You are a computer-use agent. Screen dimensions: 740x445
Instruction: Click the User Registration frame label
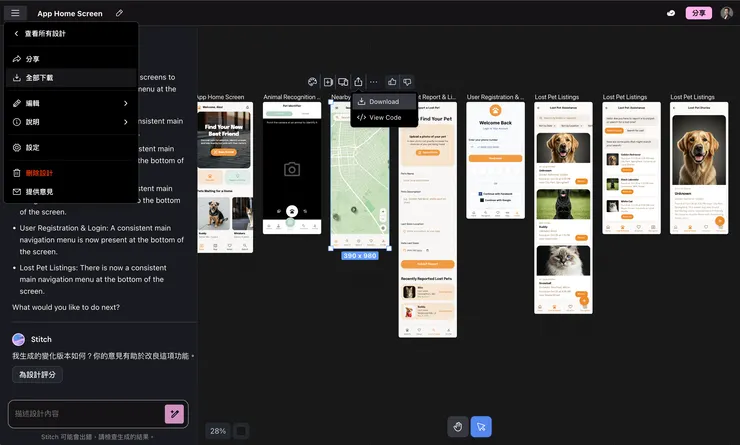pos(495,97)
